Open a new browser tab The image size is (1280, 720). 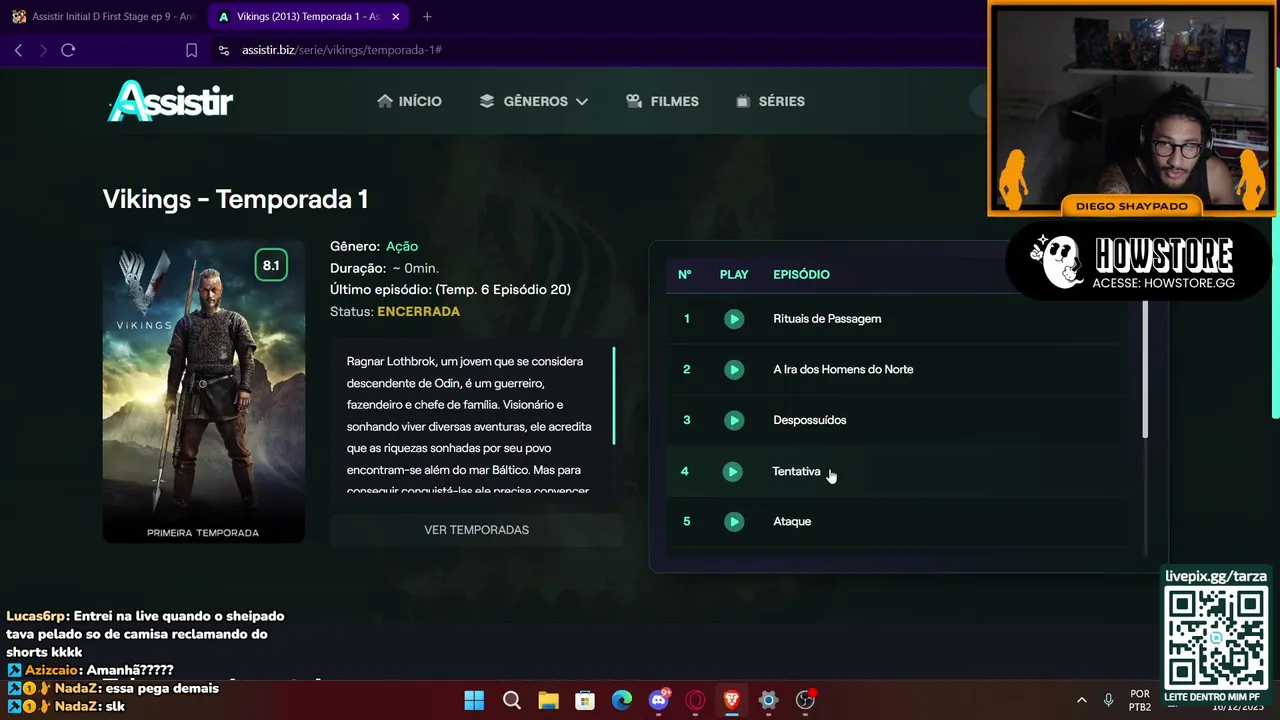point(427,17)
